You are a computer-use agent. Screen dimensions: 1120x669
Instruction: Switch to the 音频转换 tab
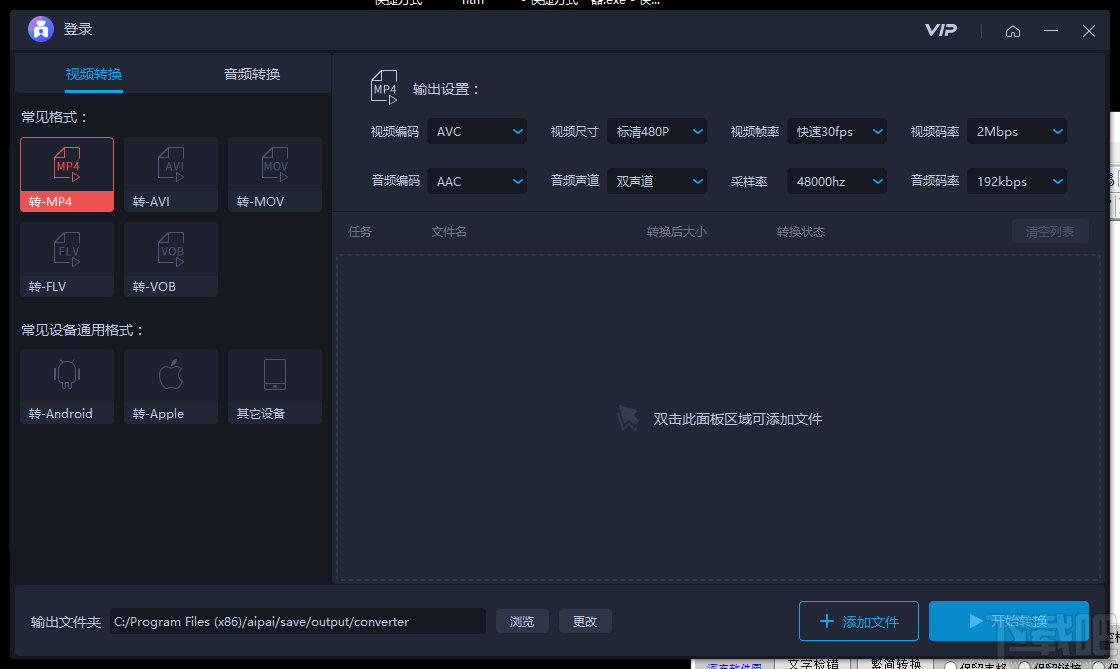pyautogui.click(x=252, y=73)
